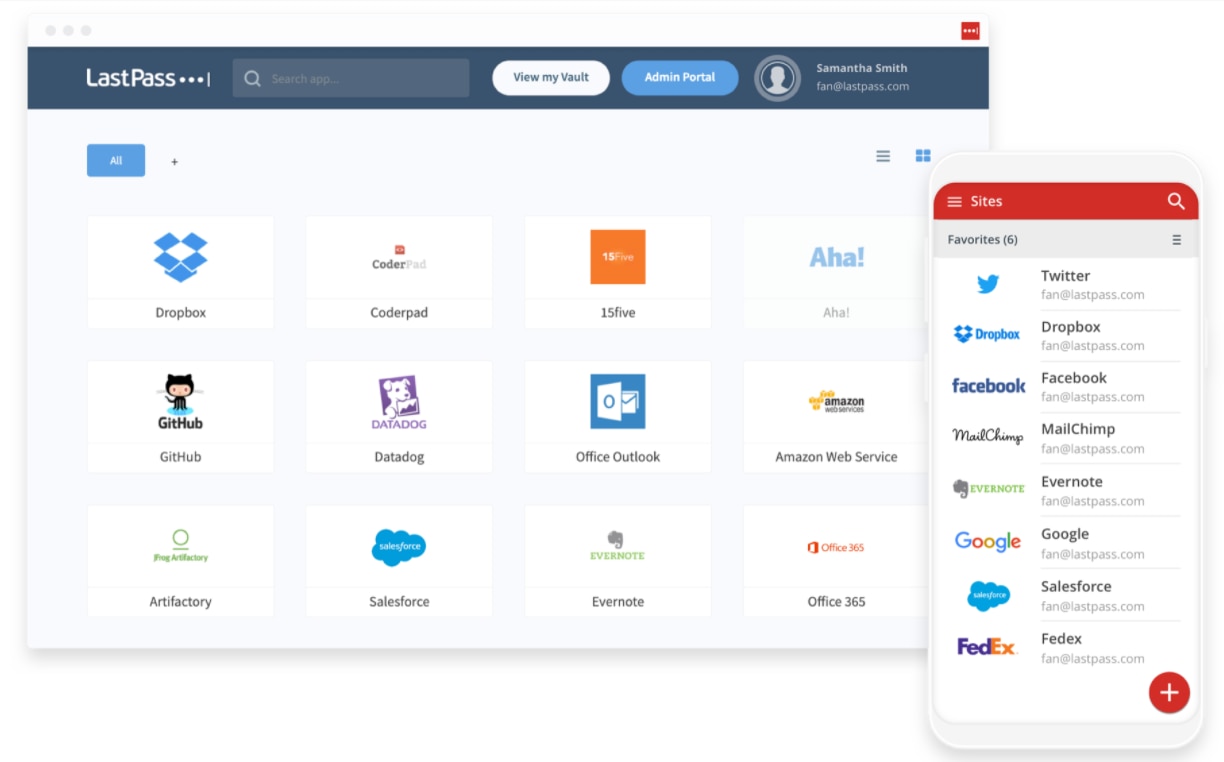This screenshot has width=1224, height=762.
Task: Click the LastPass extension icon in title bar
Action: 970,31
